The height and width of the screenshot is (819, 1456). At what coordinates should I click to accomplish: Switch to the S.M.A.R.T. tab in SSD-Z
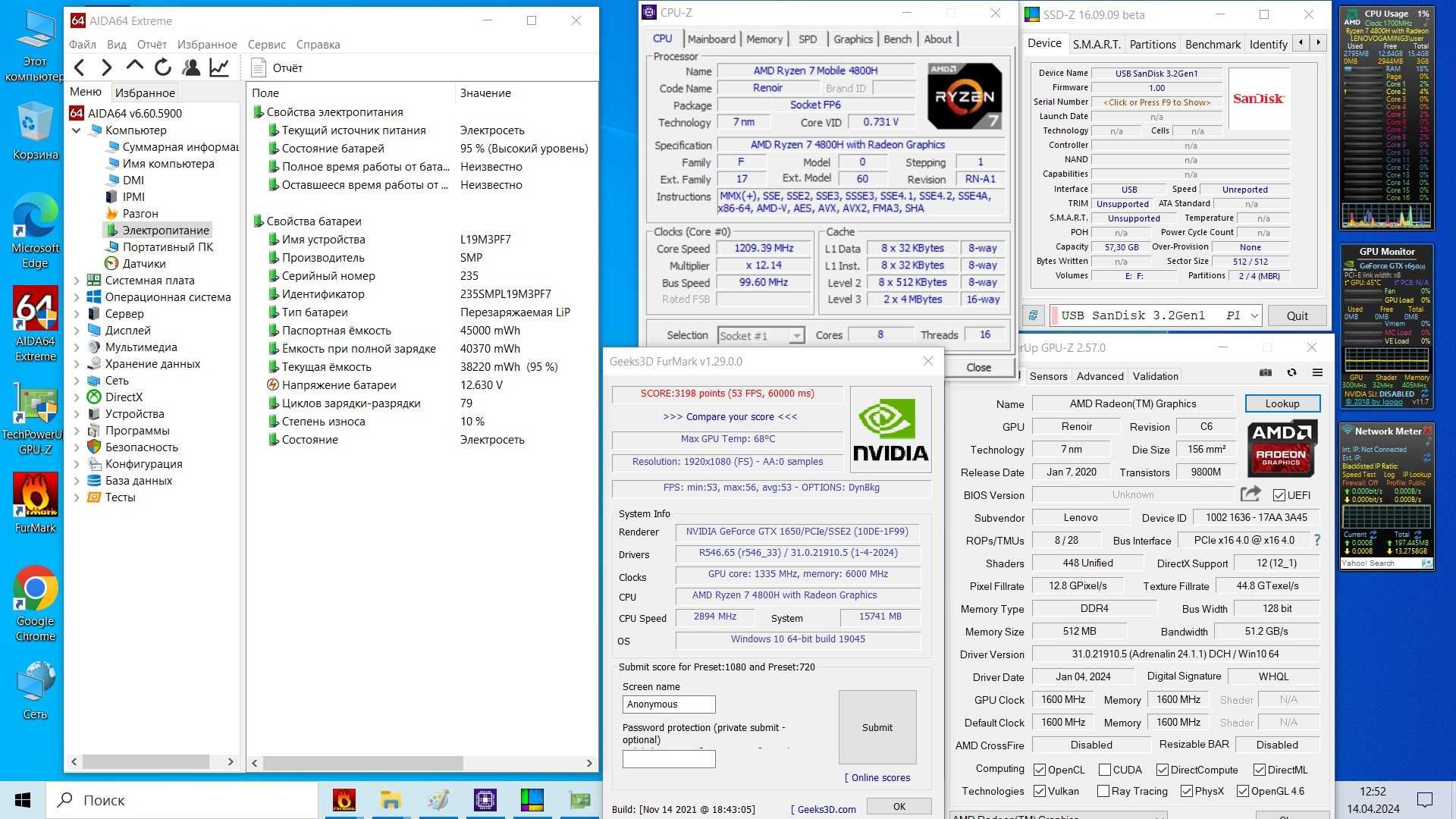click(x=1097, y=44)
